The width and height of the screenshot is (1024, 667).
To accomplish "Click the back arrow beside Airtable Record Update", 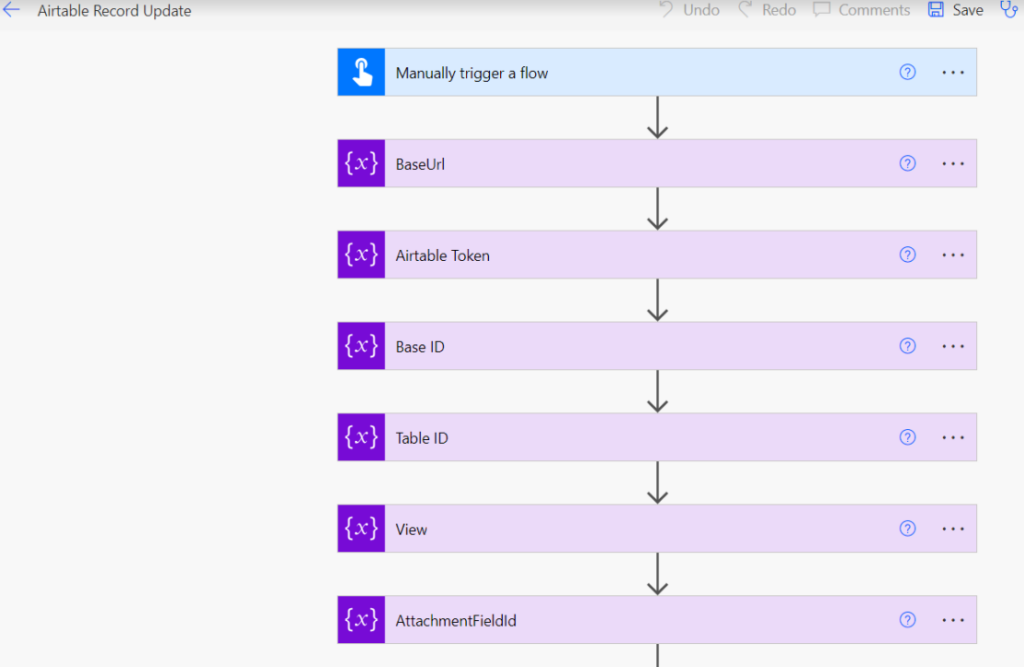I will (11, 10).
